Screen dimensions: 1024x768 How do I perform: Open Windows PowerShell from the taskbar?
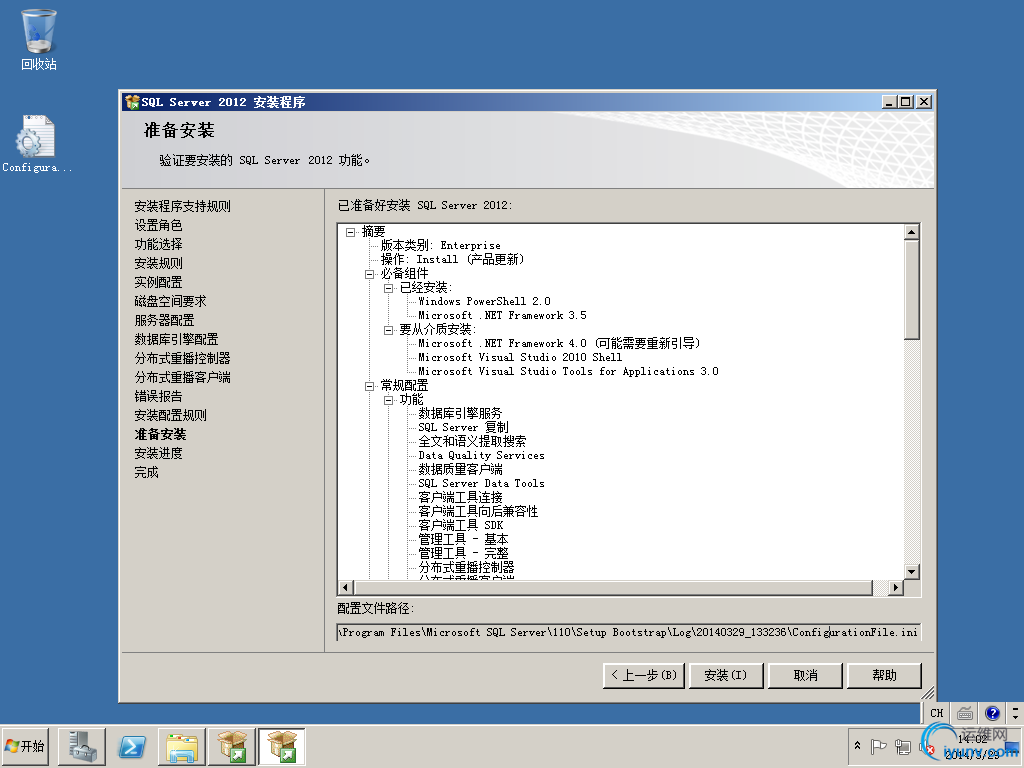coord(130,746)
